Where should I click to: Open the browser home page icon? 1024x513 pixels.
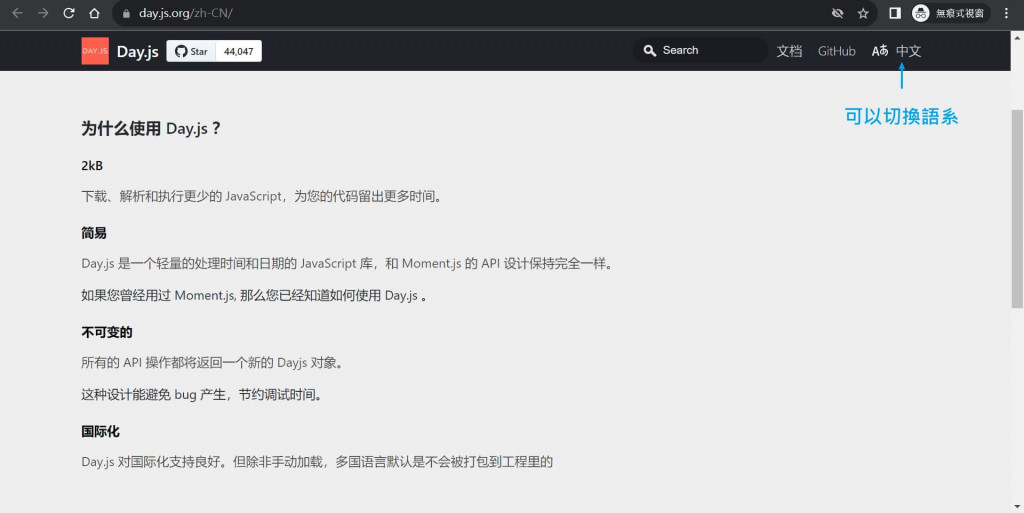pos(95,13)
